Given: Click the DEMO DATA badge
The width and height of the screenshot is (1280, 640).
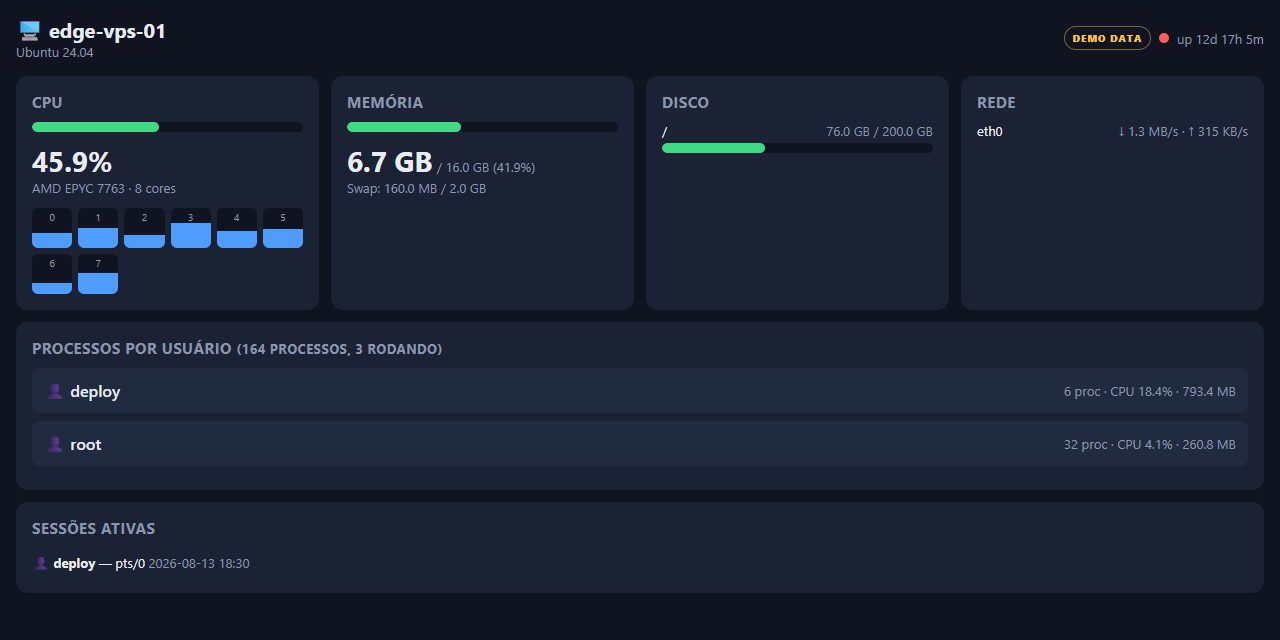Looking at the screenshot, I should point(1107,38).
